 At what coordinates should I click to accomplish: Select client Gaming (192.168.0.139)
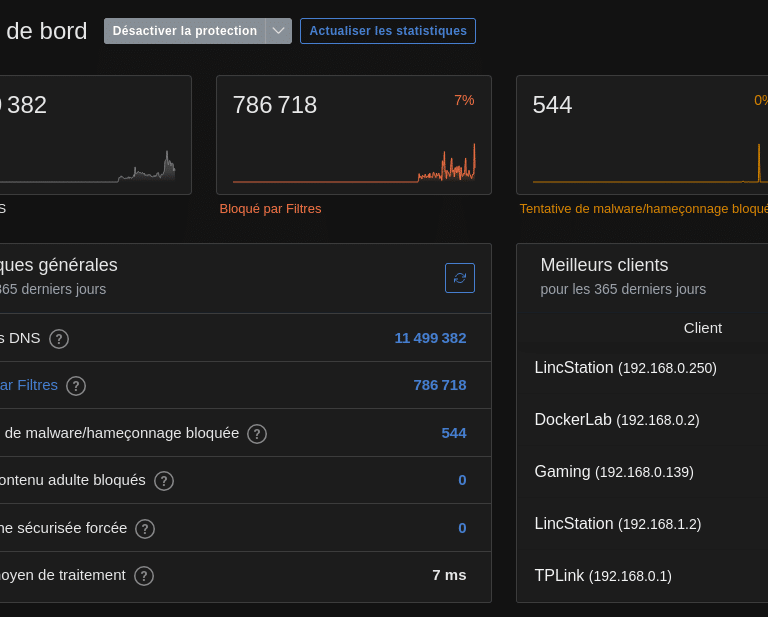click(x=614, y=472)
